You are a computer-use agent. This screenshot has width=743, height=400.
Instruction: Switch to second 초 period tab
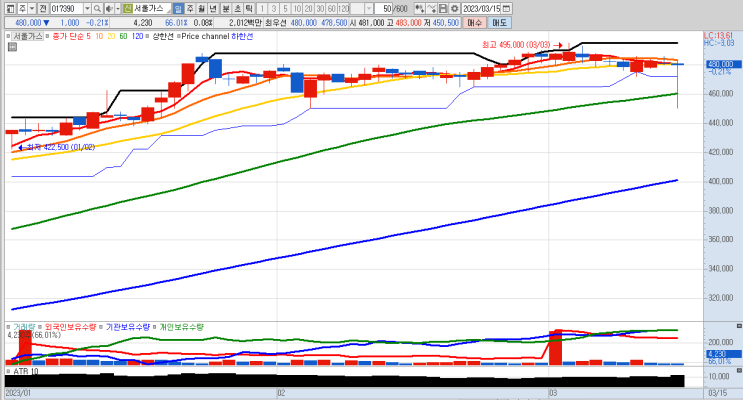tap(237, 9)
